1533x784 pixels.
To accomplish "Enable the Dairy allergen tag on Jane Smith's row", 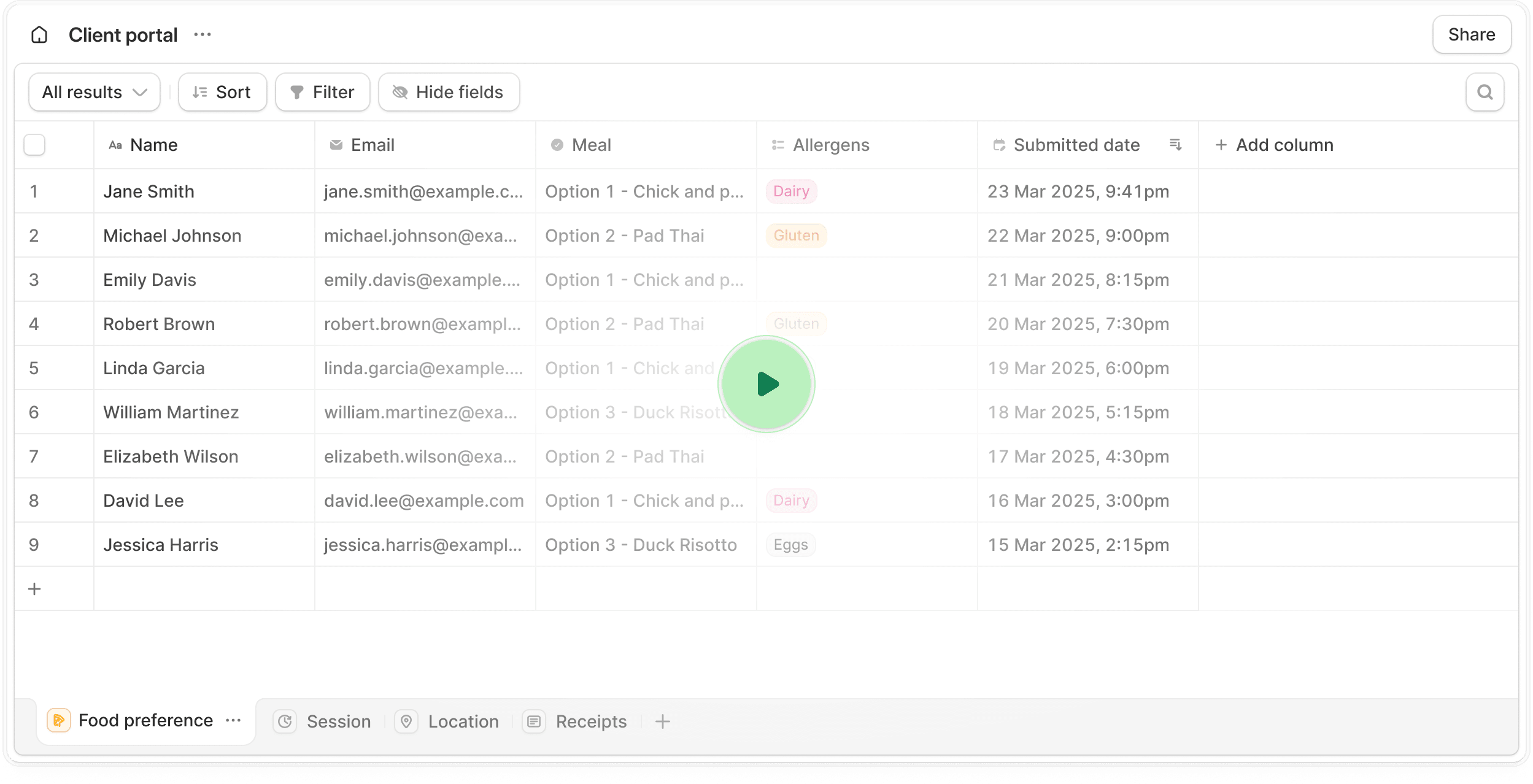I will (790, 191).
